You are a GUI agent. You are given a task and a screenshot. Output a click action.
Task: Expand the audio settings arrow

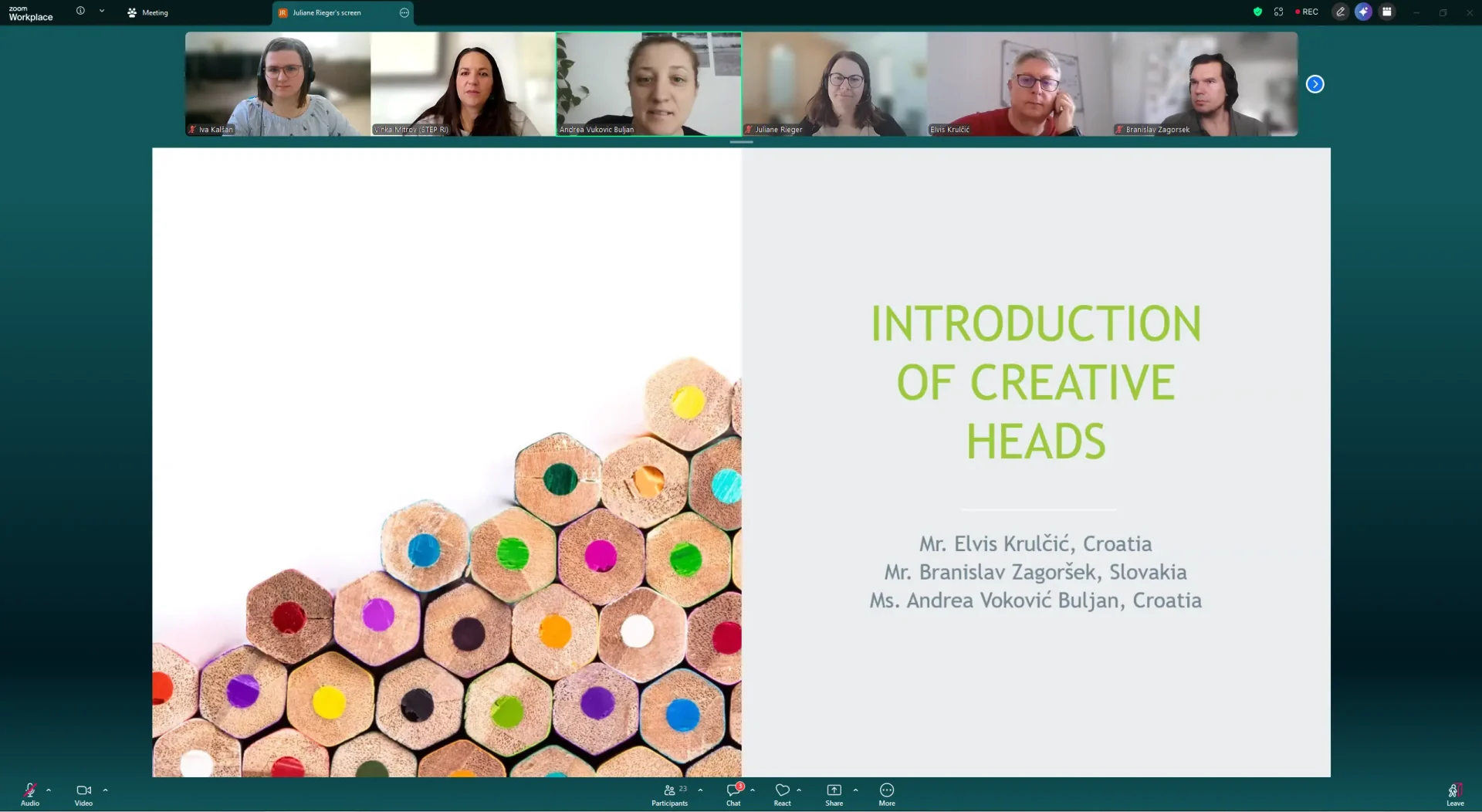coord(49,790)
